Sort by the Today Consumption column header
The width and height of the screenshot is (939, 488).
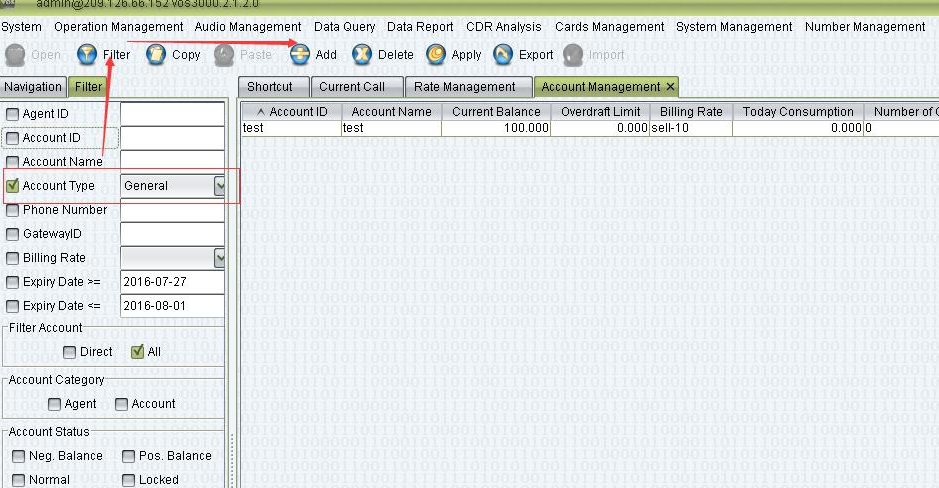pos(798,112)
